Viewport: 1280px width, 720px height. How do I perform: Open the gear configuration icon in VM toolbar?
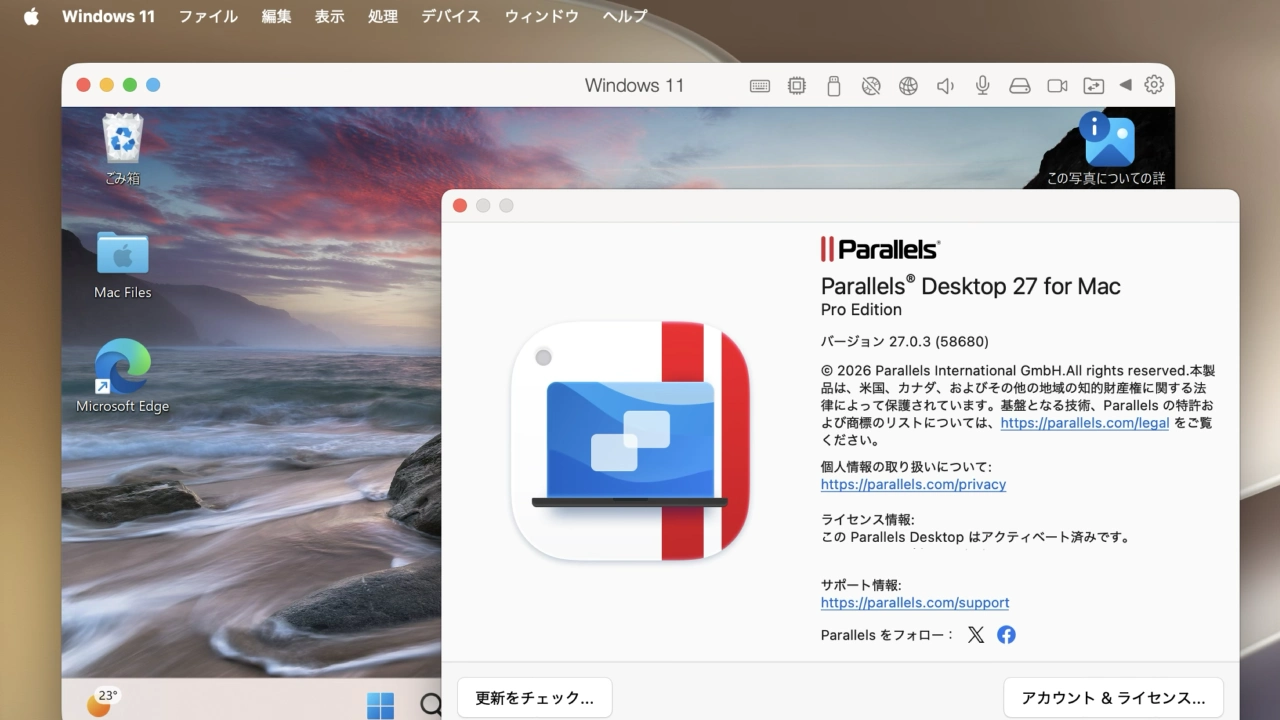pos(1154,85)
